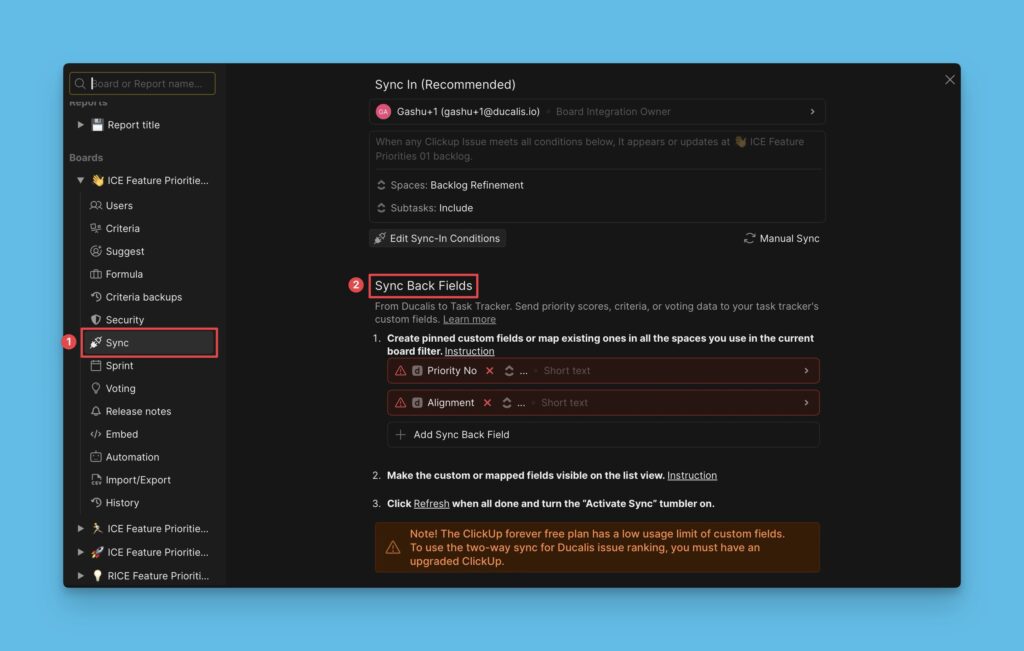Collapse the first ICE Feature Priorities board
The image size is (1024, 651).
(81, 181)
